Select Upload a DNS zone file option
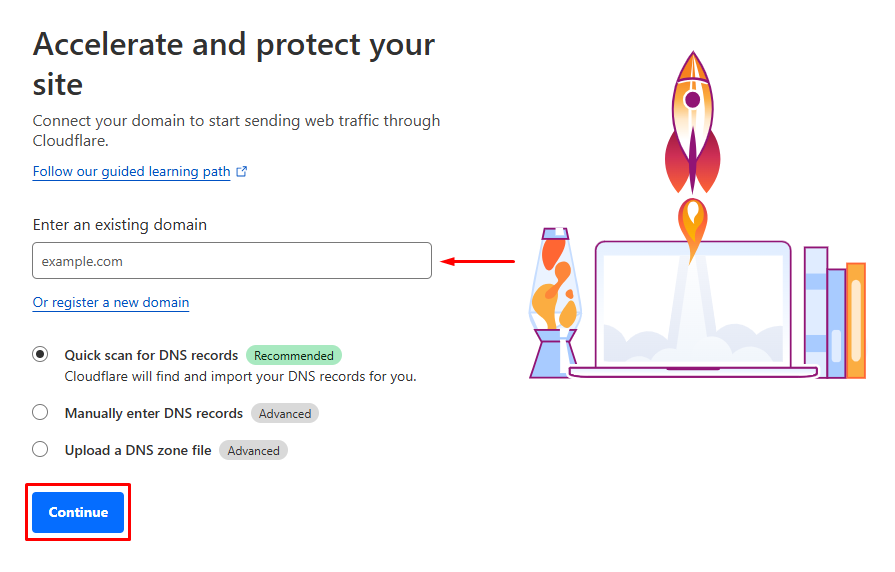The image size is (895, 572). pos(40,449)
